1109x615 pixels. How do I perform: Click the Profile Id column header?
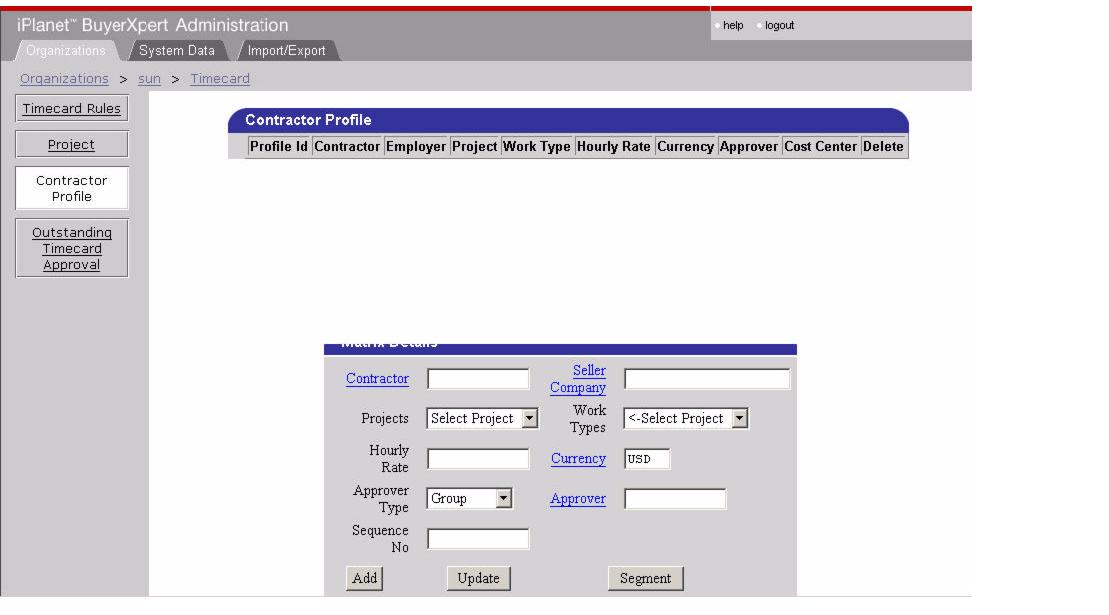pyautogui.click(x=279, y=146)
